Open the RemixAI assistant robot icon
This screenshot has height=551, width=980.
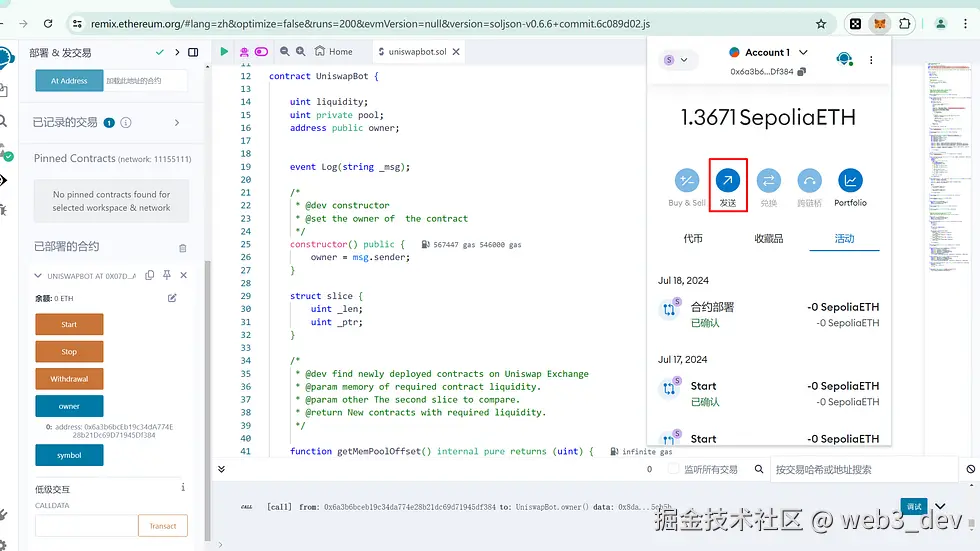point(244,51)
